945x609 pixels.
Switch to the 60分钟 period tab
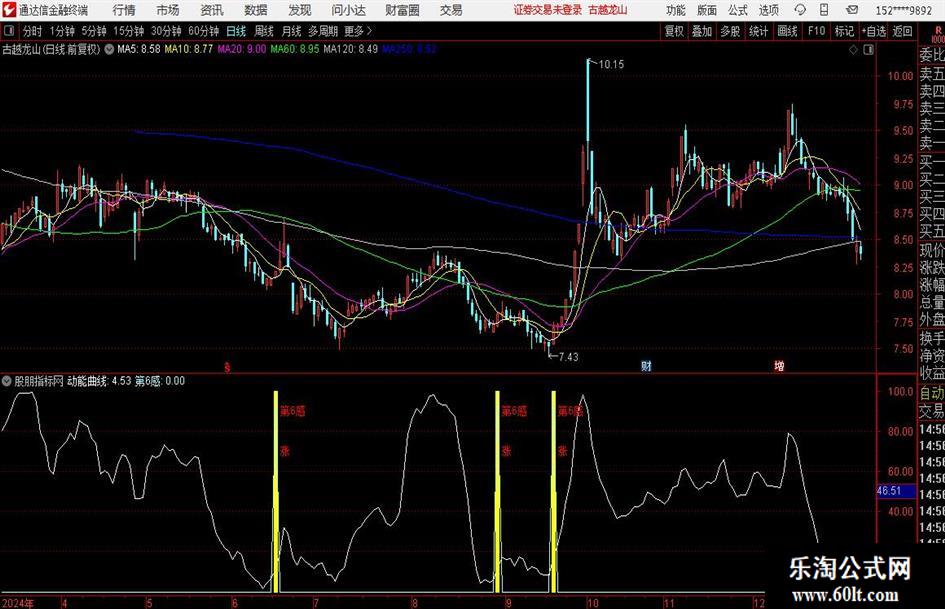[x=203, y=31]
